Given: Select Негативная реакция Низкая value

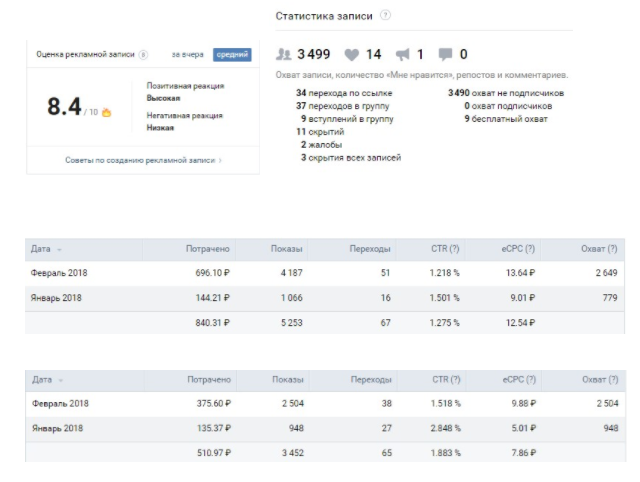Looking at the screenshot, I should (160, 128).
